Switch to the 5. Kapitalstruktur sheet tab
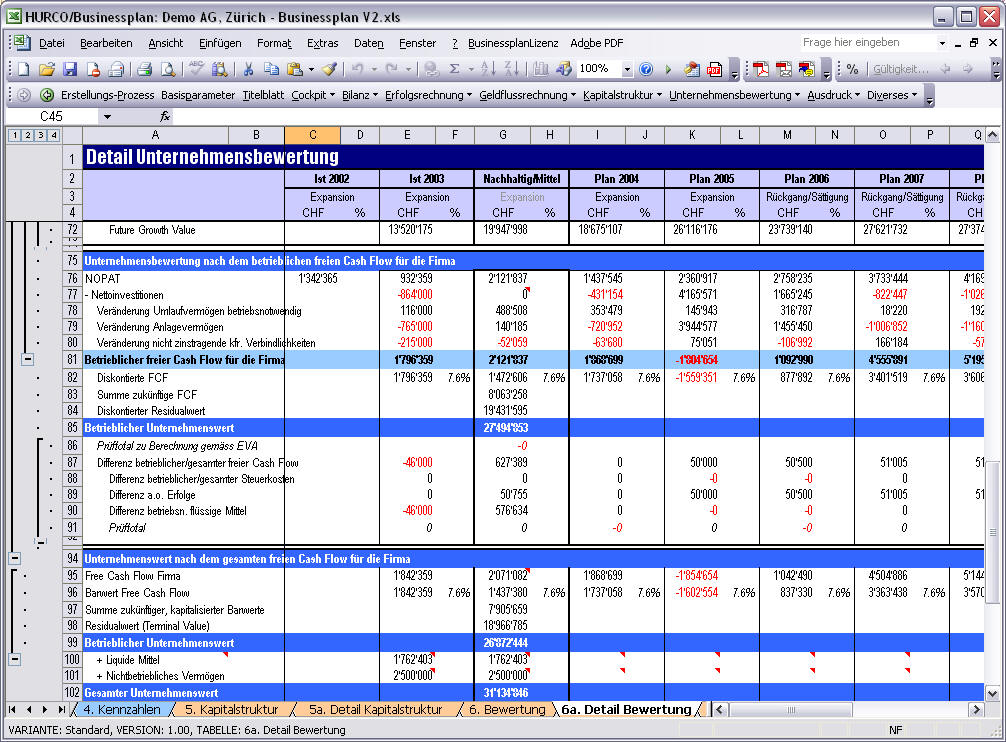Screen dimensions: 1006x742 coord(232,709)
